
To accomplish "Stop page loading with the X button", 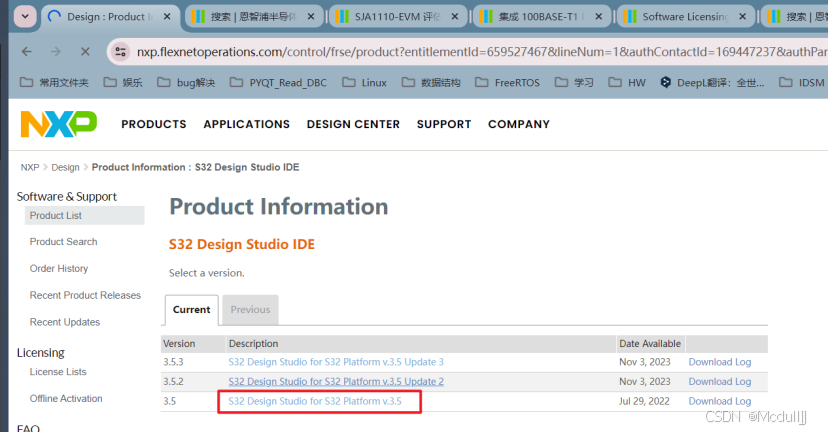I will [85, 52].
